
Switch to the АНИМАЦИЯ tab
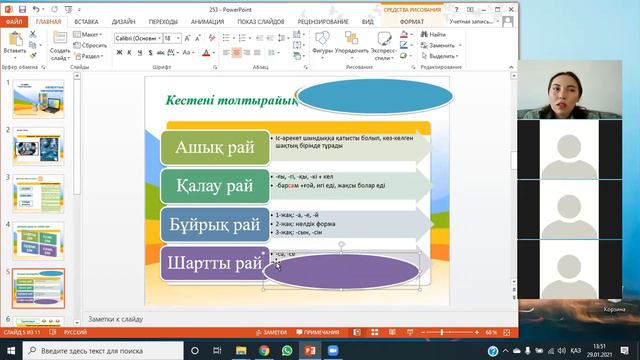(207, 22)
